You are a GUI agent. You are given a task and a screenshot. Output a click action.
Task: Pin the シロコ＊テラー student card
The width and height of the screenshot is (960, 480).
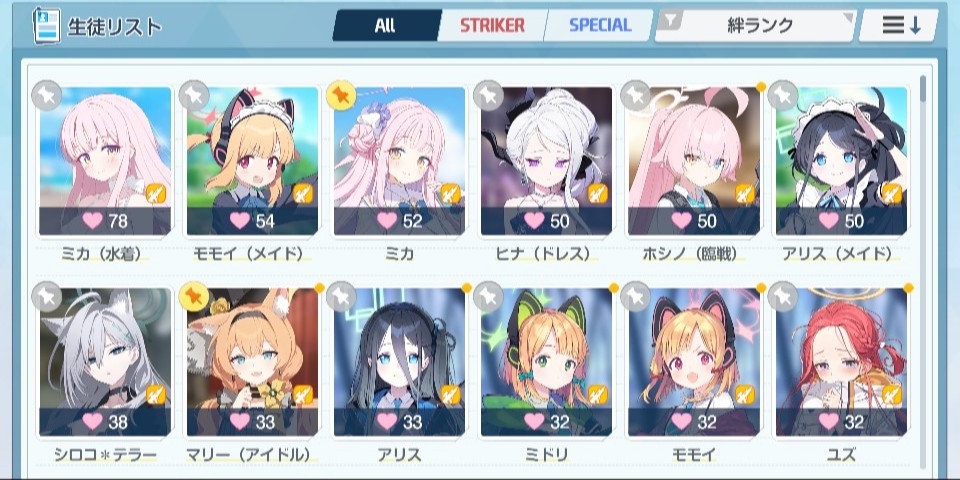tap(46, 297)
